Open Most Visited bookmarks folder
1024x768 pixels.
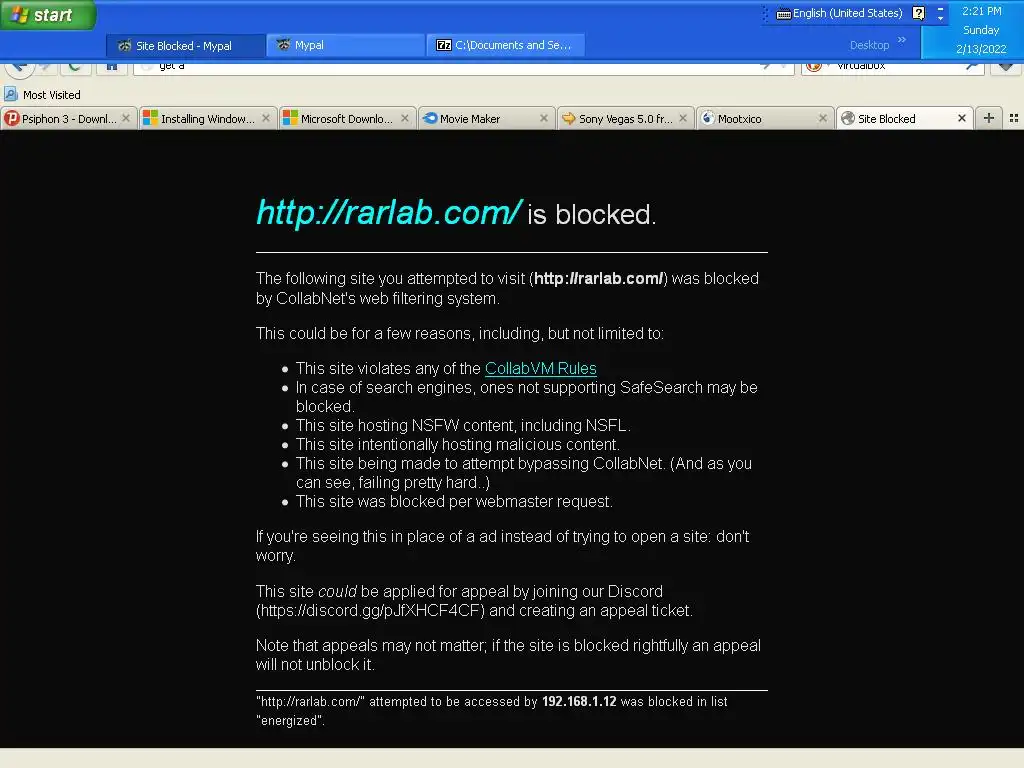coord(42,95)
